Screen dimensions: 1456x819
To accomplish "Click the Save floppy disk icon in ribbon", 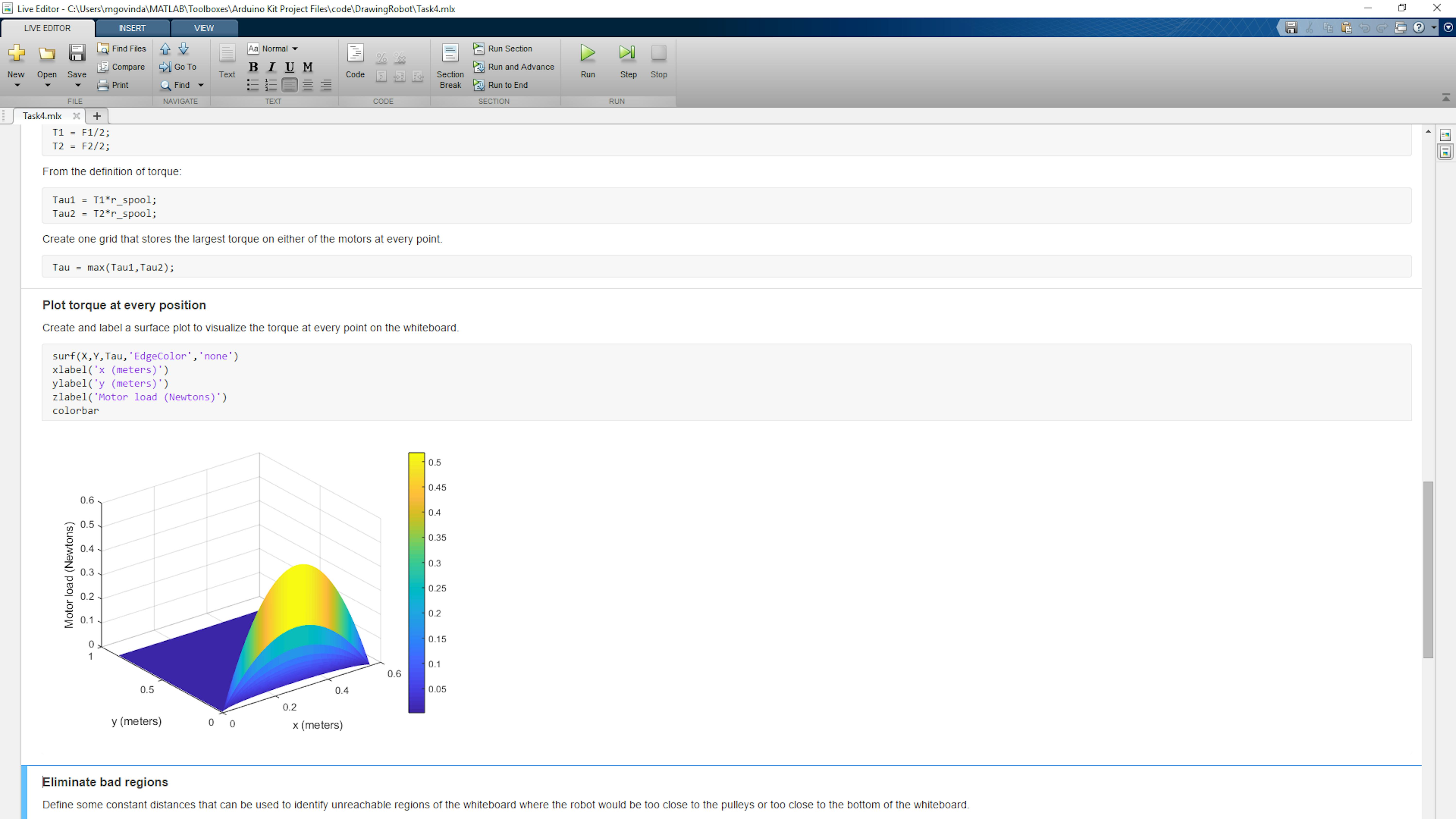I will 77,53.
